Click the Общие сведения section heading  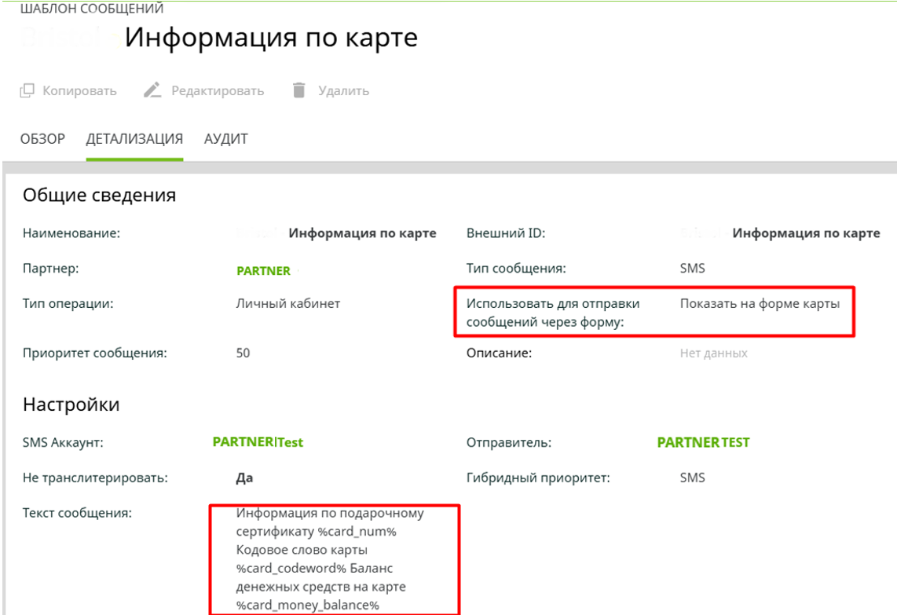click(99, 196)
